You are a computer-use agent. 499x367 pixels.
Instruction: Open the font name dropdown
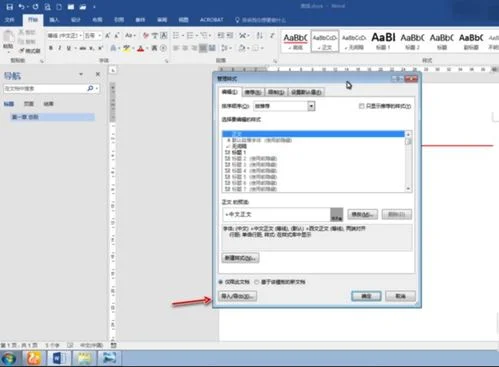click(x=80, y=35)
